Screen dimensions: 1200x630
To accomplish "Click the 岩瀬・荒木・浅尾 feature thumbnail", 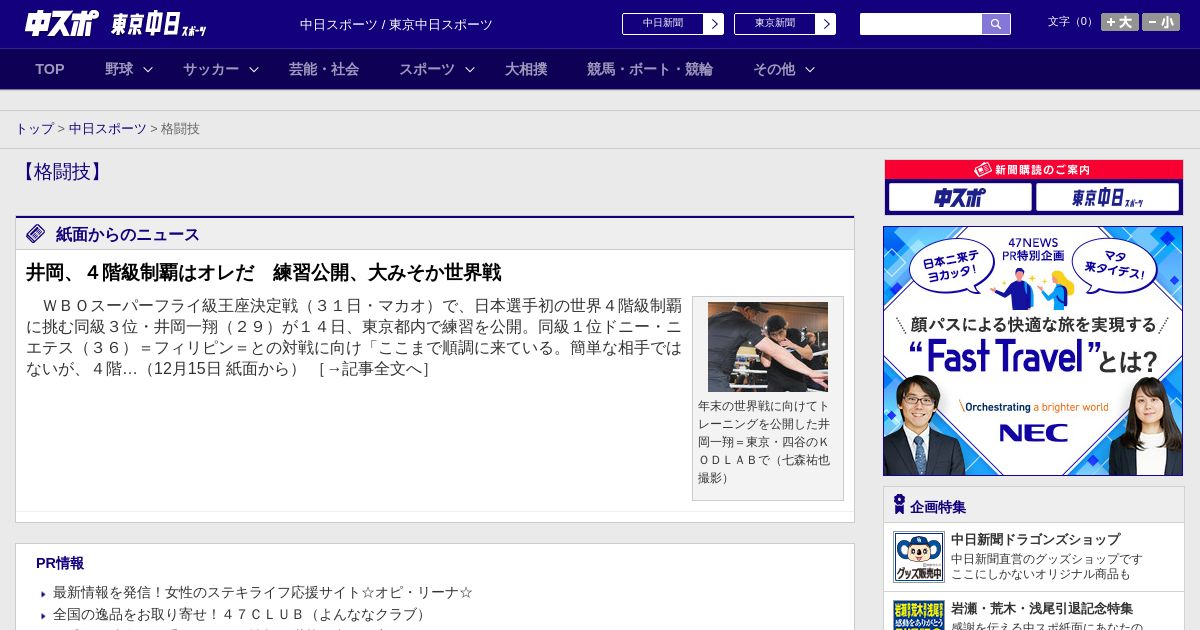I will pos(919,615).
